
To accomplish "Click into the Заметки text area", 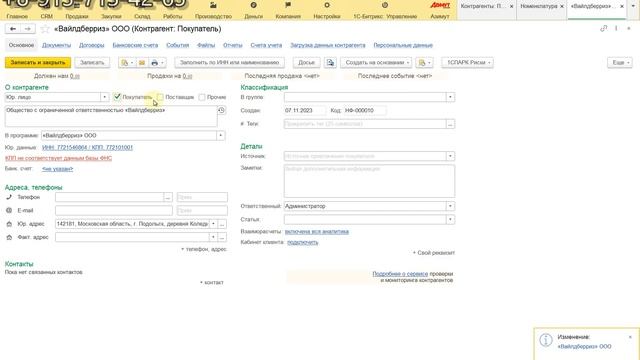I will click(x=369, y=181).
